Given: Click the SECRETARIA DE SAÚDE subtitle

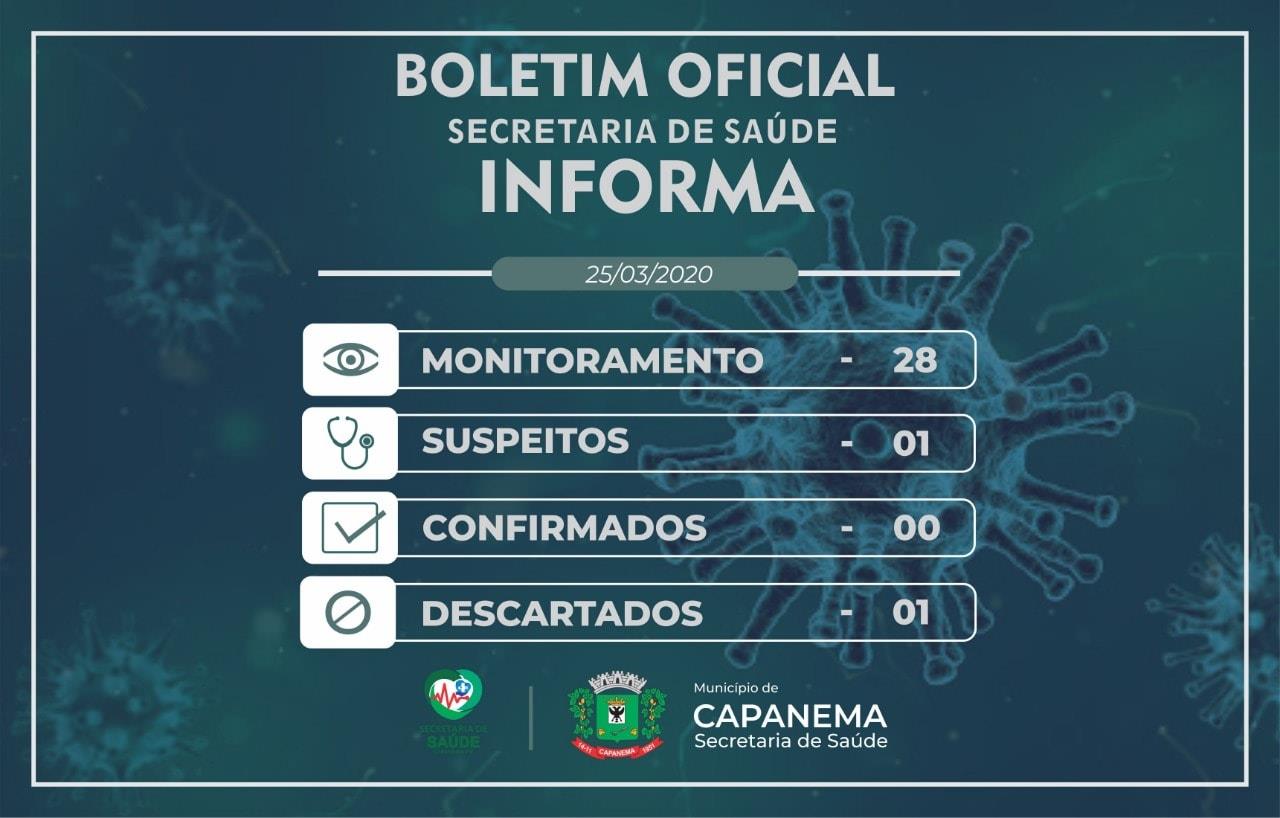Looking at the screenshot, I should [642, 131].
